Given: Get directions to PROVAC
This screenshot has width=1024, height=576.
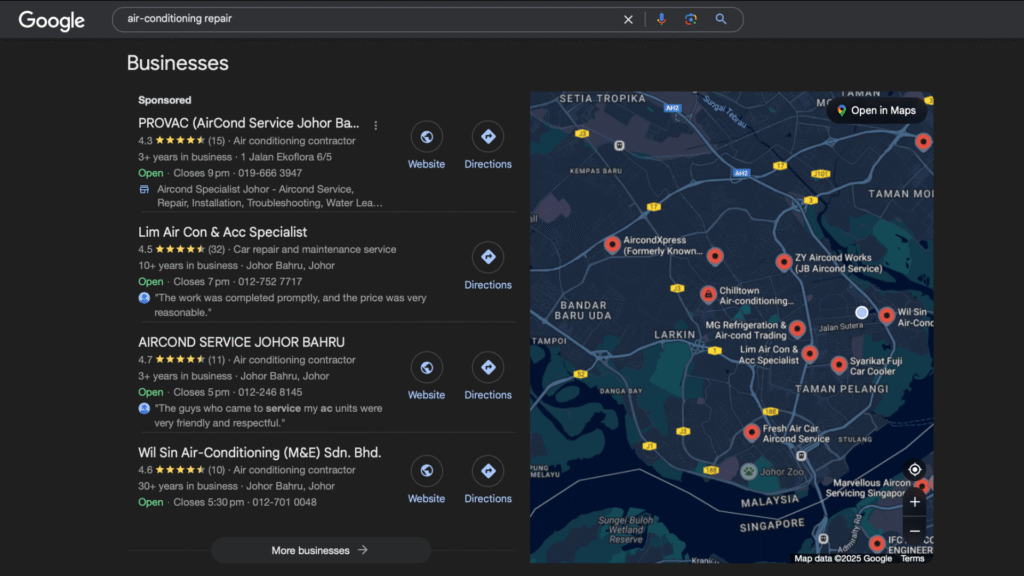Looking at the screenshot, I should click(x=488, y=137).
